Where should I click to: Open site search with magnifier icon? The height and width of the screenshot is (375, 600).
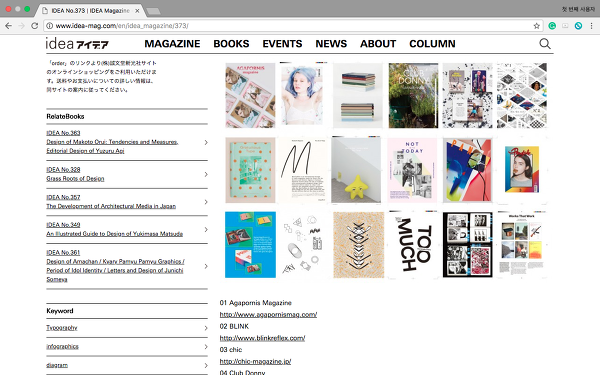(x=545, y=44)
